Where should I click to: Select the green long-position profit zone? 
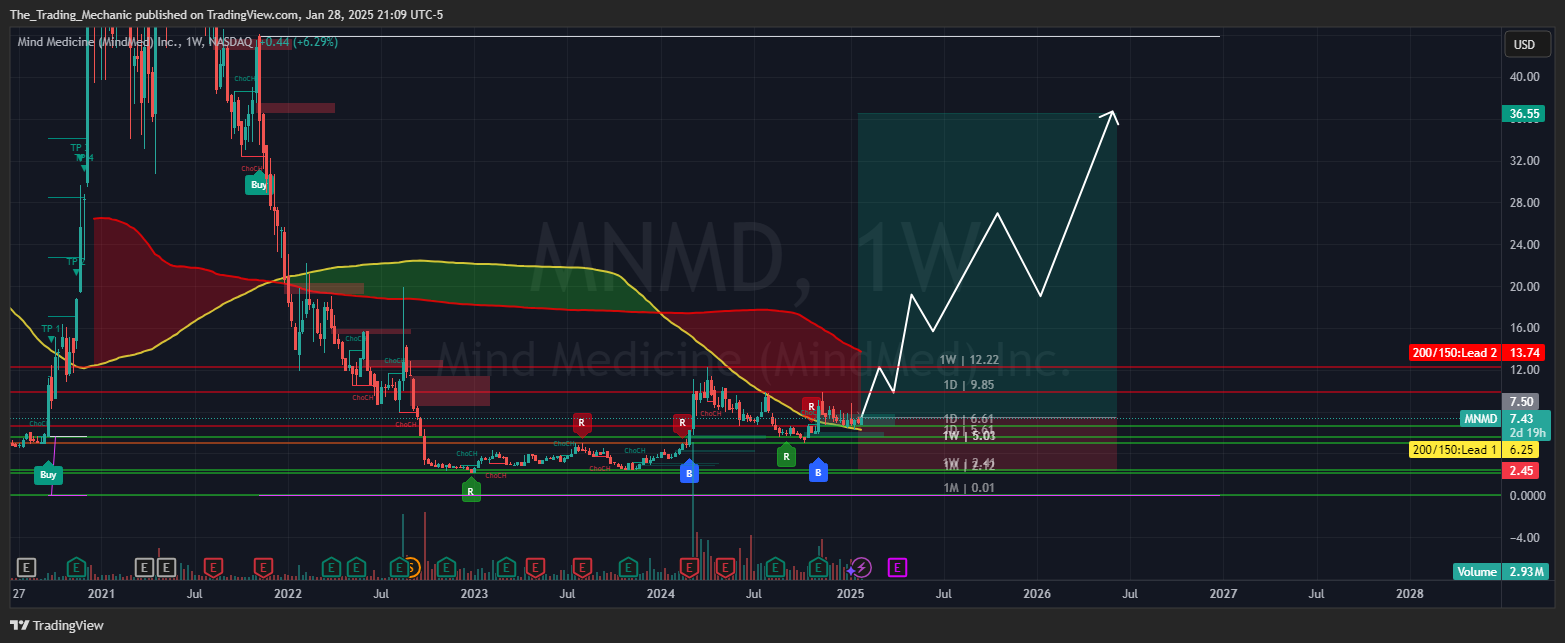point(987,265)
